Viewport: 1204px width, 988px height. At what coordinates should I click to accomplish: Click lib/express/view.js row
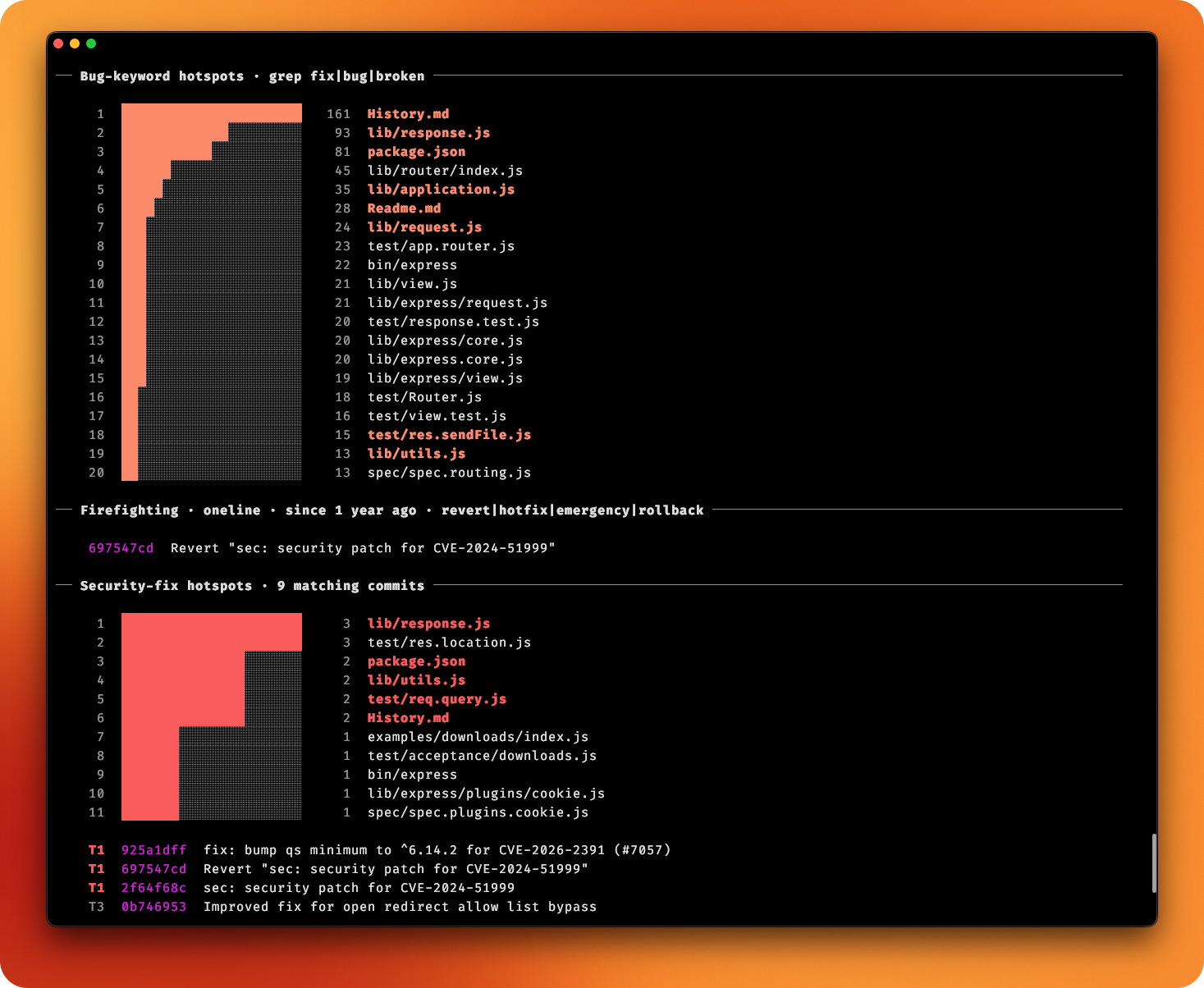(445, 378)
